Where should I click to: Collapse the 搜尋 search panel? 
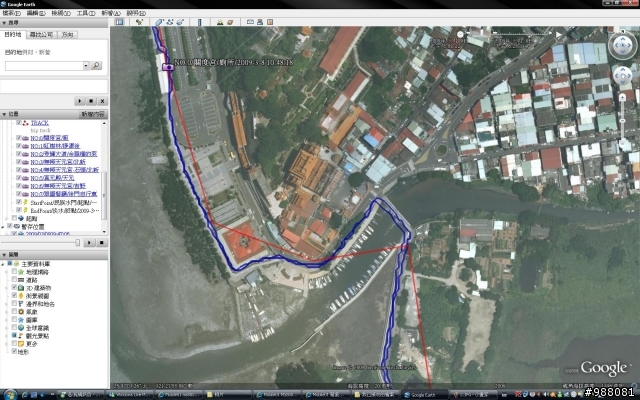pyautogui.click(x=4, y=23)
